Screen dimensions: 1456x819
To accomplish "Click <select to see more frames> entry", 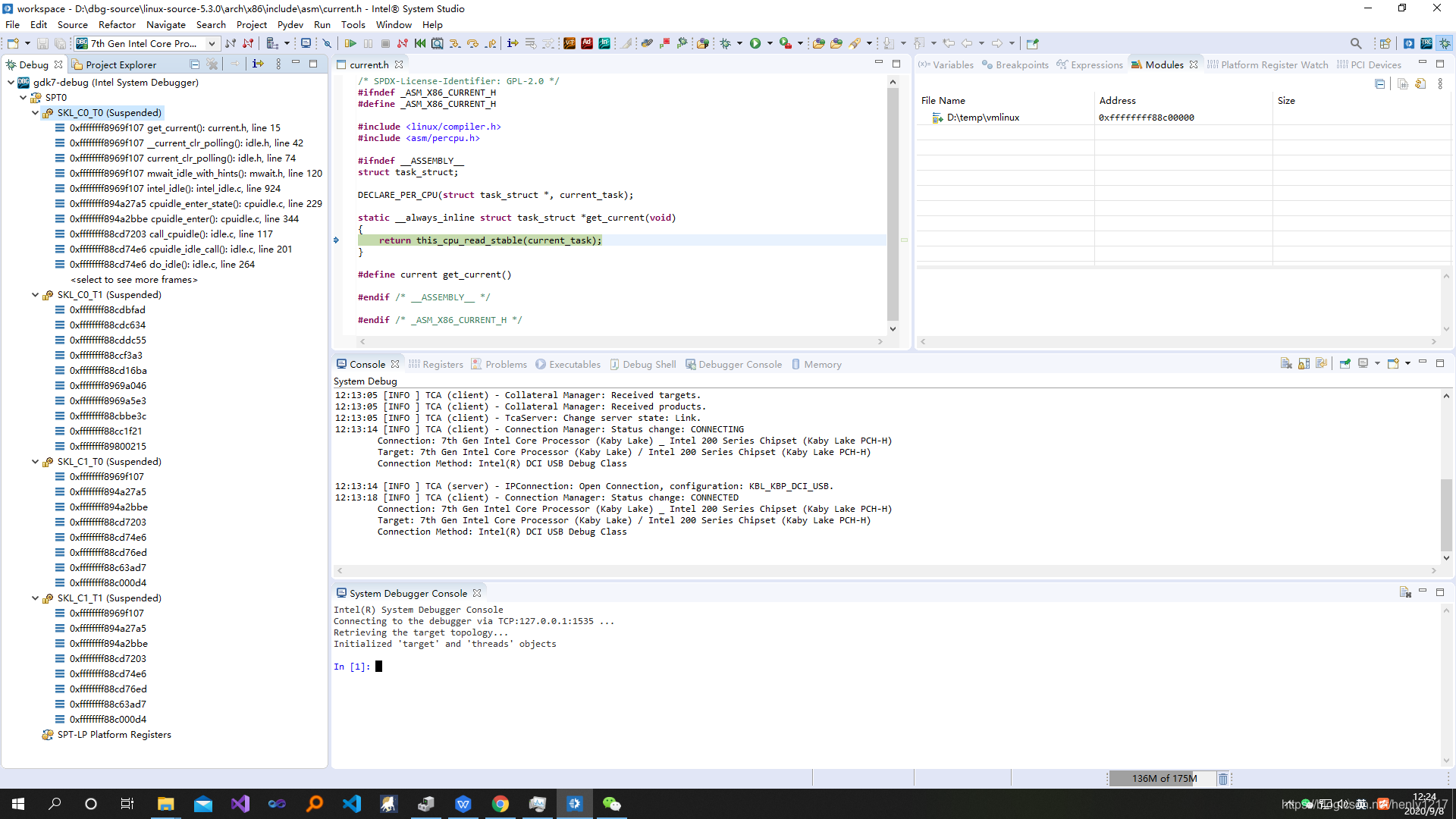I will (133, 279).
